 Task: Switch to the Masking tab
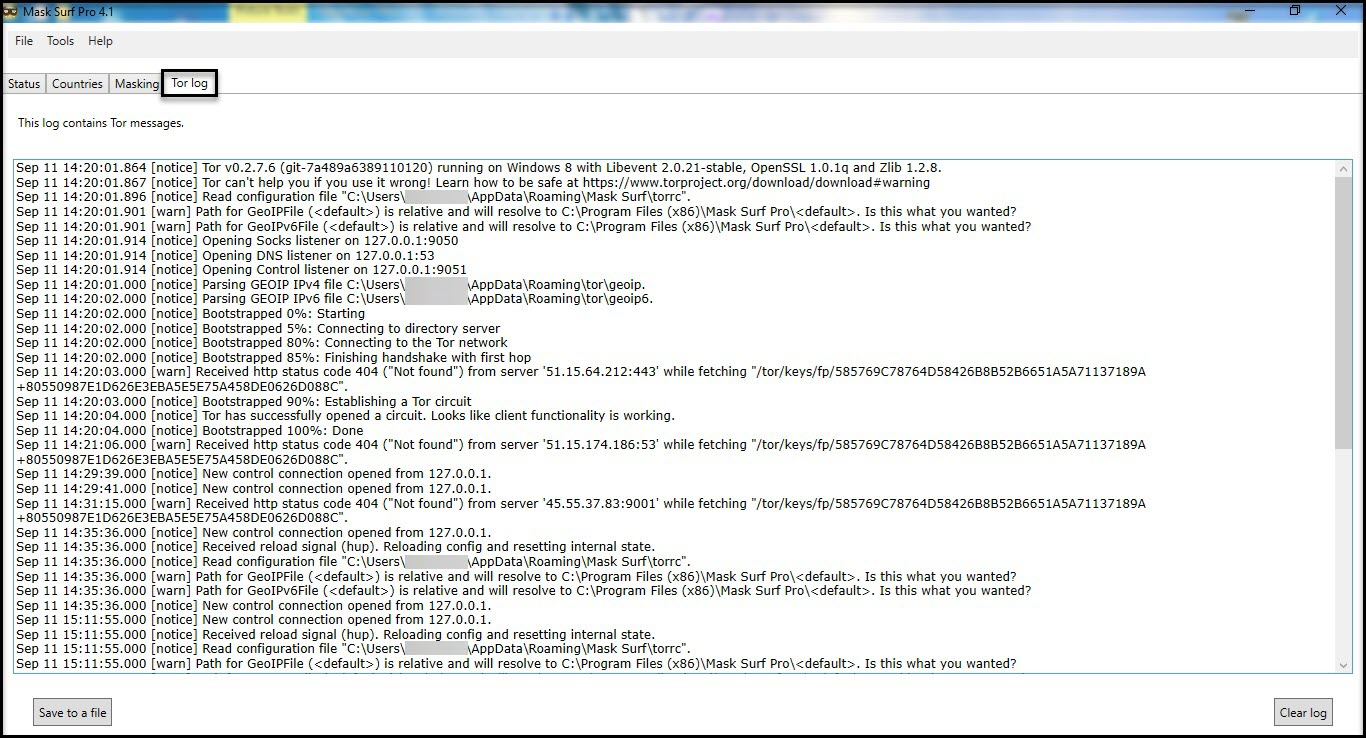(136, 84)
